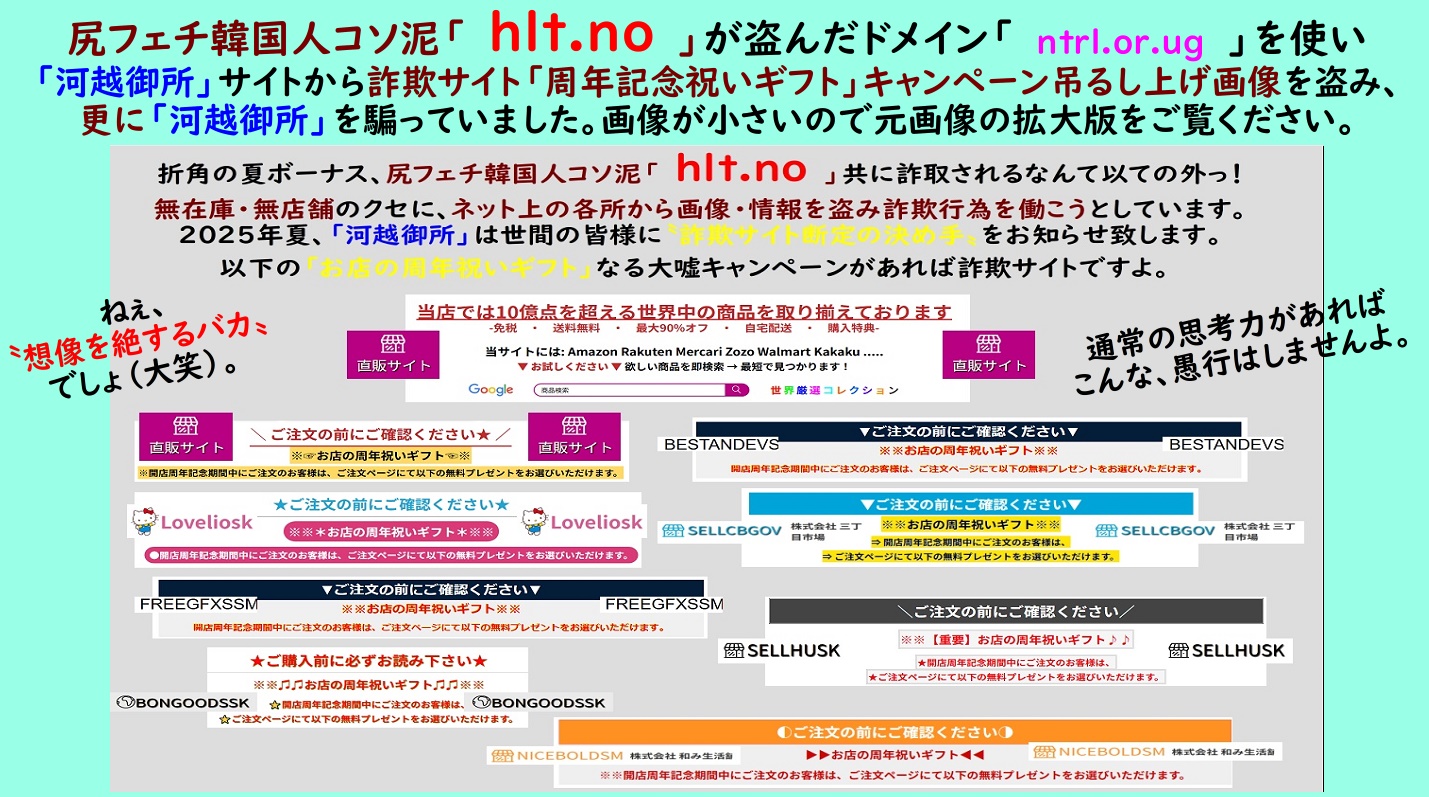Click the rainbow 世界厳選コレクション text

pyautogui.click(x=834, y=390)
